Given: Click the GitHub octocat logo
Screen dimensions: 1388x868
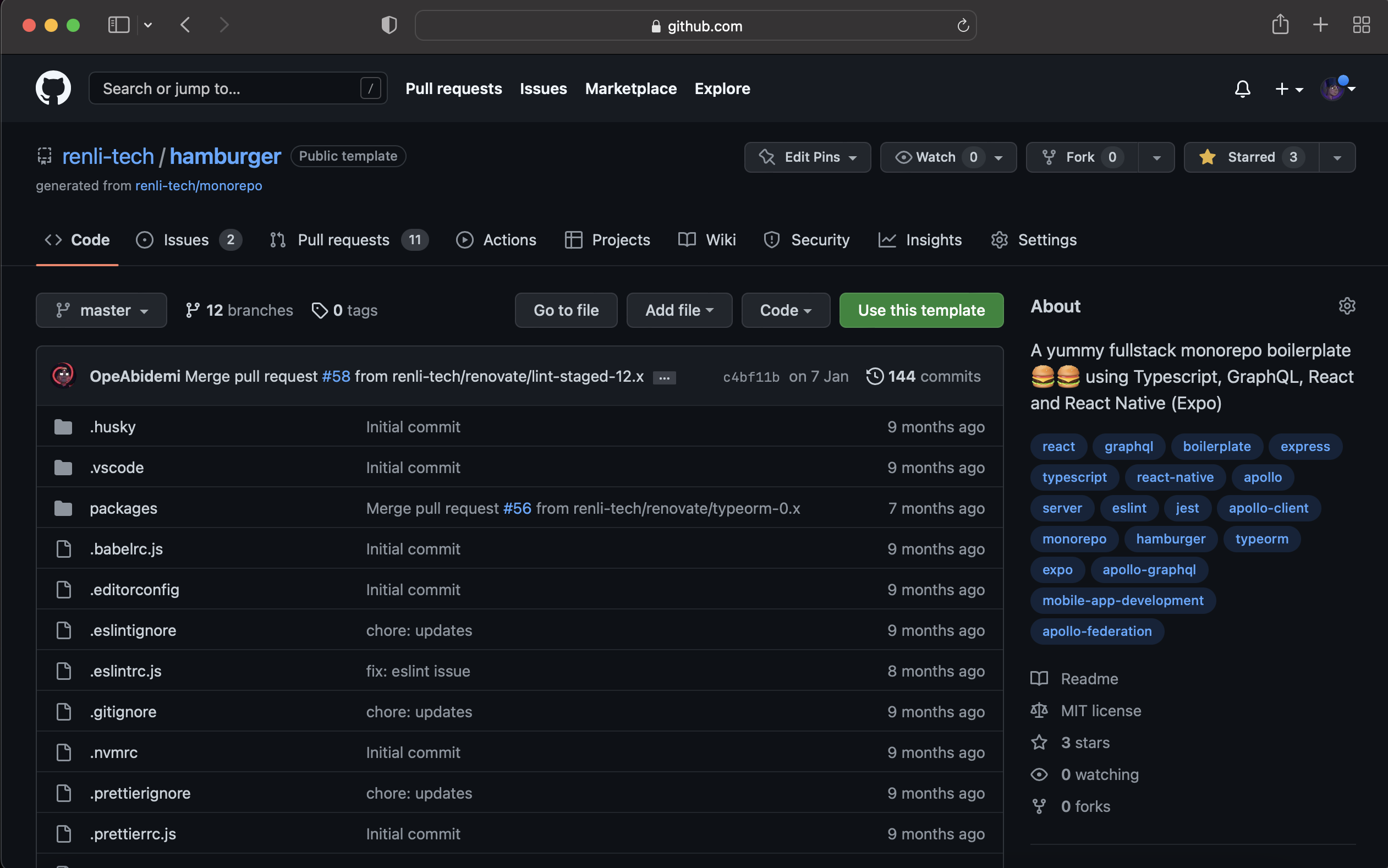Looking at the screenshot, I should pyautogui.click(x=53, y=89).
